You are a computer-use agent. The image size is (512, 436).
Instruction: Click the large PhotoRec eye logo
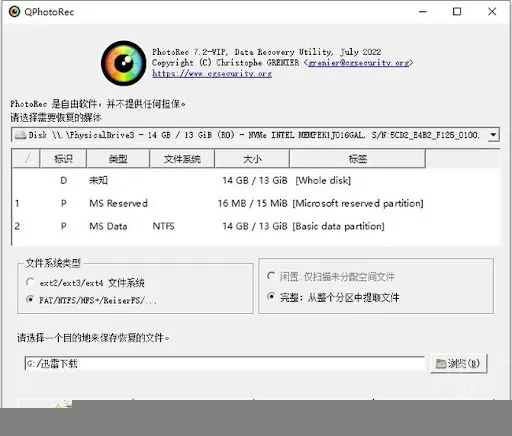[124, 63]
